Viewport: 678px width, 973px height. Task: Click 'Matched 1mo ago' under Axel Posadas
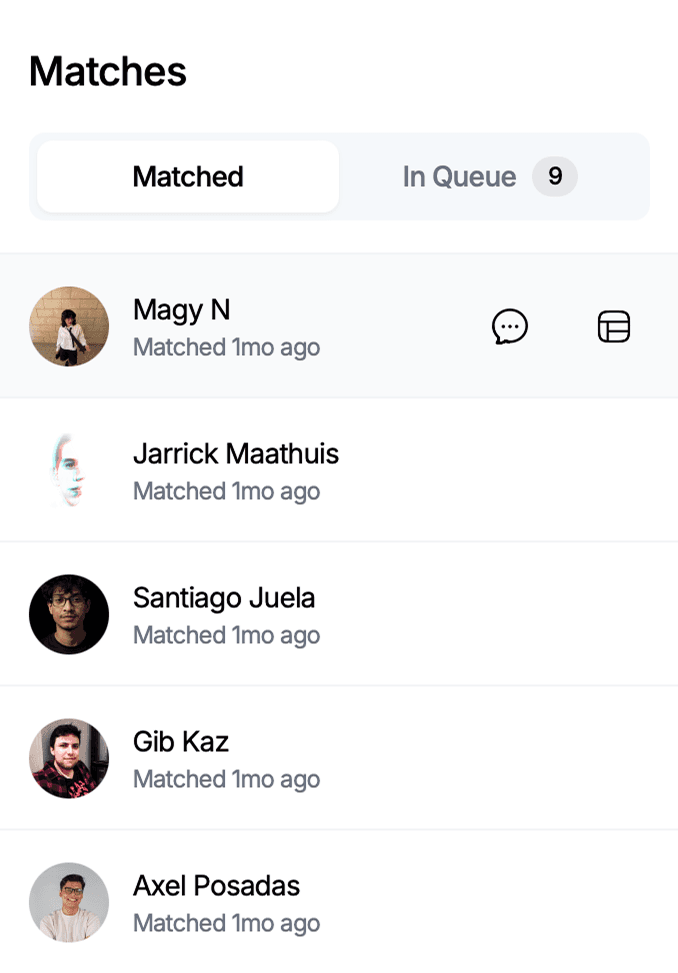coord(226,923)
